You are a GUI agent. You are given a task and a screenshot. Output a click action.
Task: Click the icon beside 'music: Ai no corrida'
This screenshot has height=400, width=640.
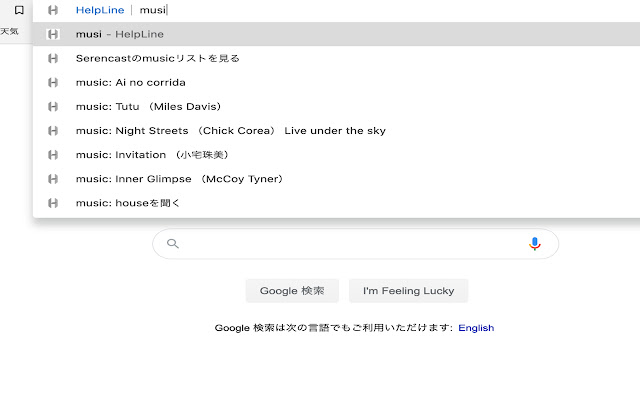[53, 82]
